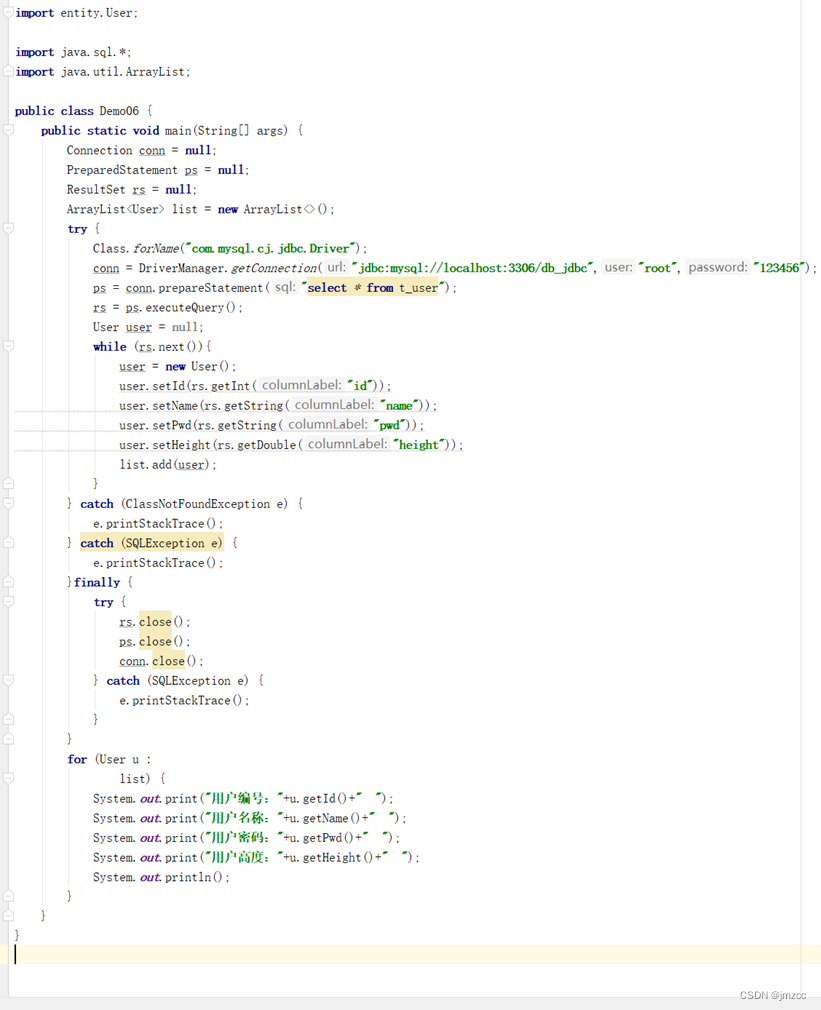The image size is (821, 1010).
Task: Click 'getDouble' method call
Action: 267,445
